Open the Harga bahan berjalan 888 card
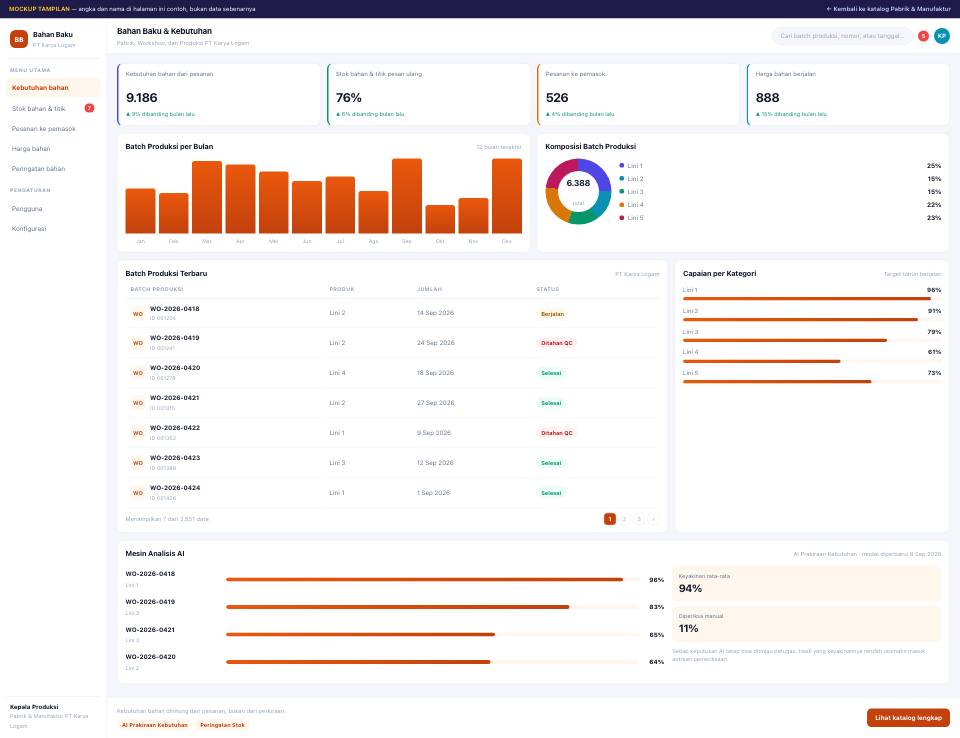Image resolution: width=960 pixels, height=738 pixels. point(848,94)
